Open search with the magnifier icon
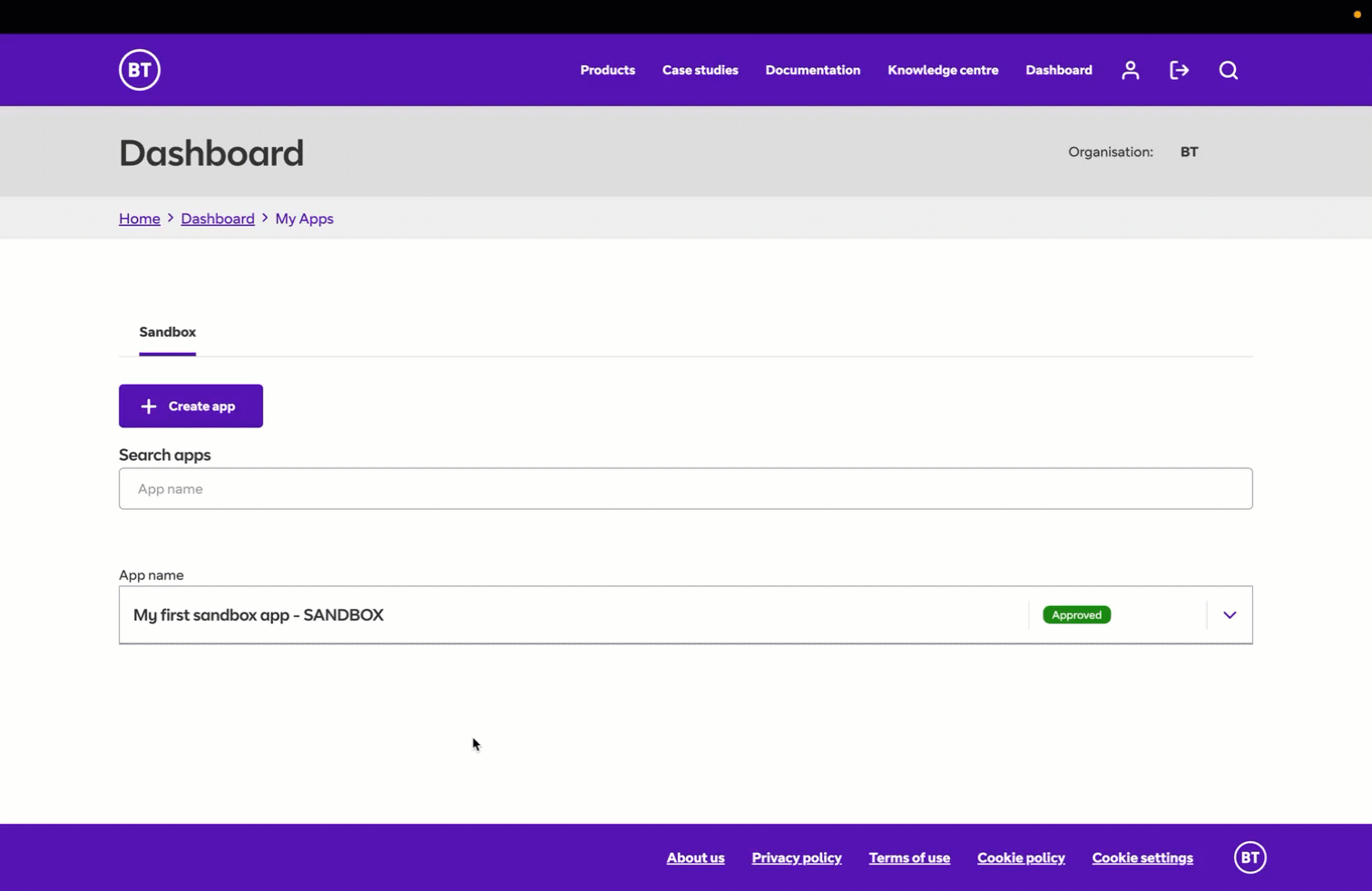This screenshot has height=891, width=1372. [1228, 70]
